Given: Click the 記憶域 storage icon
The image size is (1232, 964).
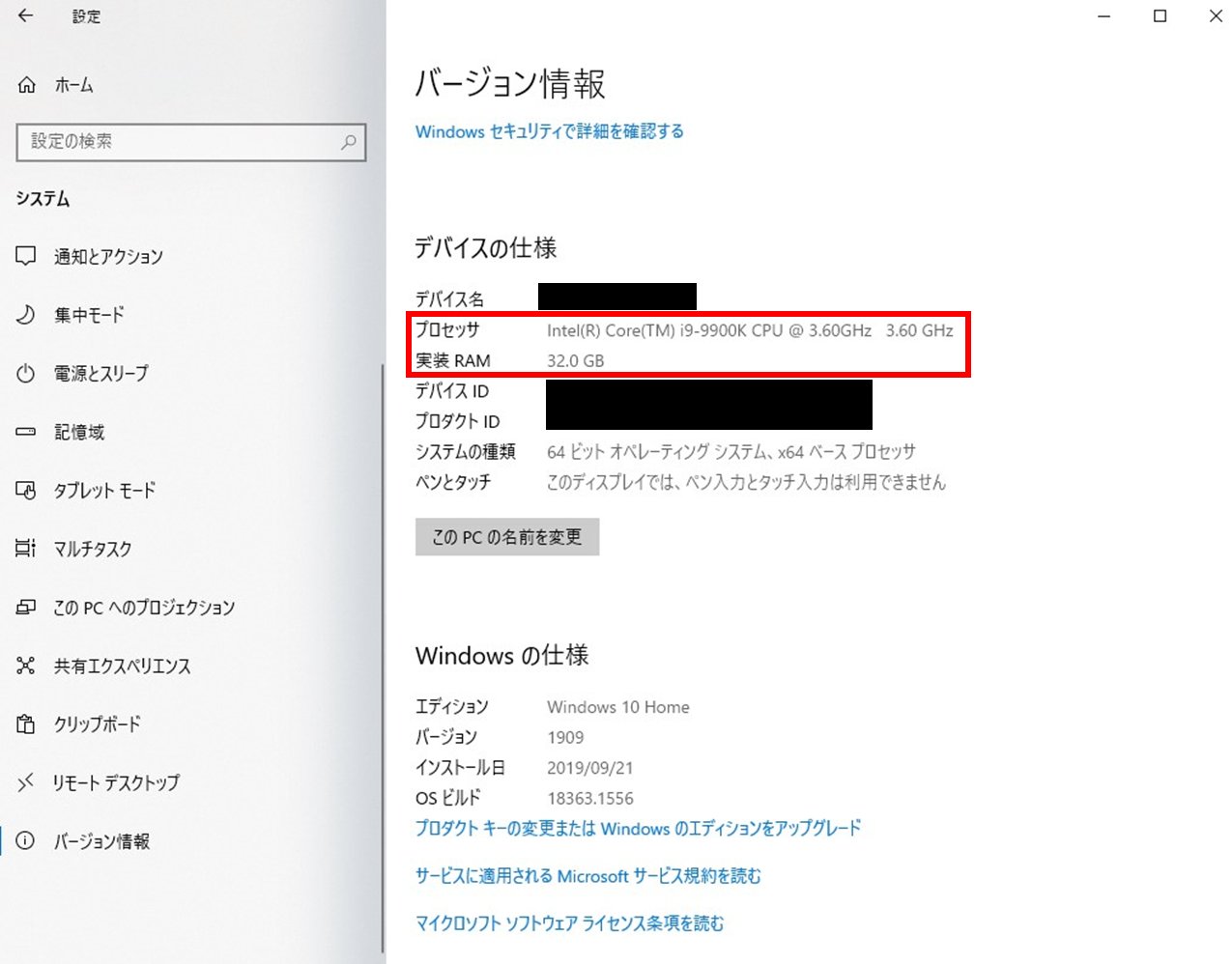Looking at the screenshot, I should click(x=26, y=432).
